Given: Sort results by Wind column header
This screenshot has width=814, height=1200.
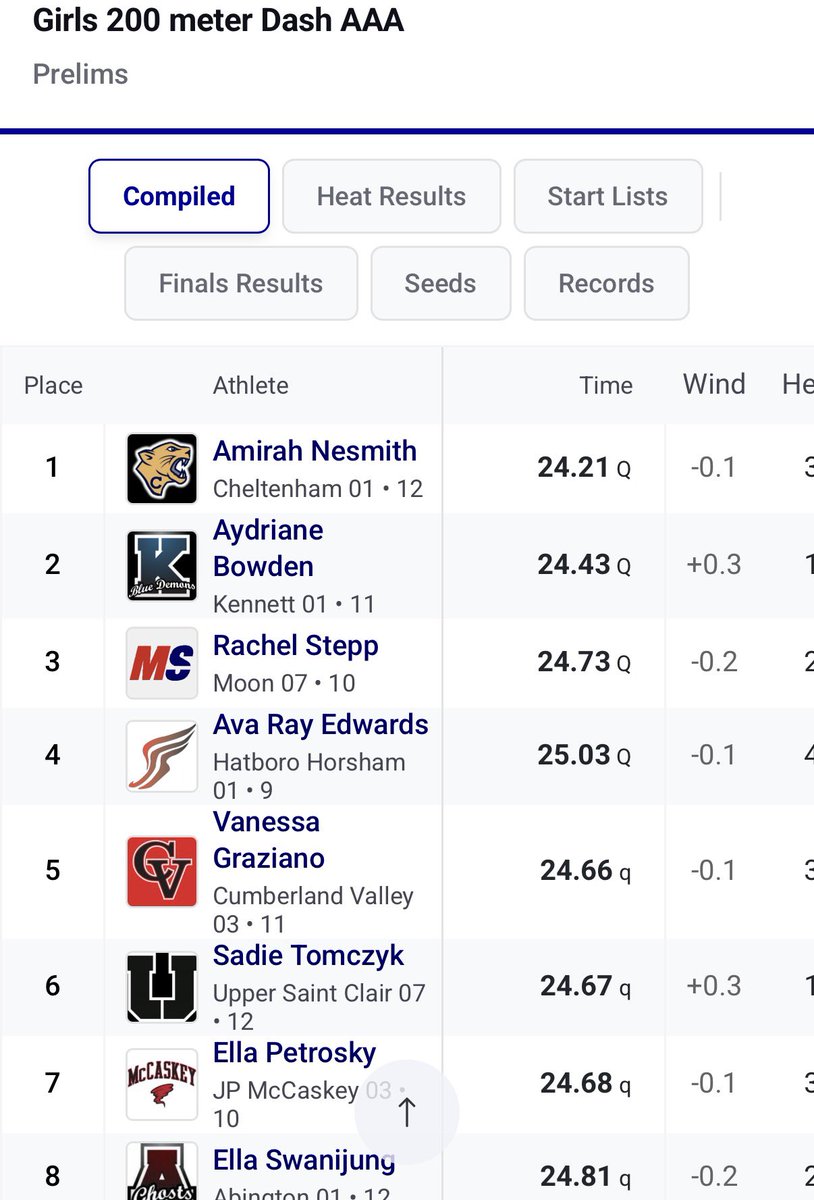Looking at the screenshot, I should [714, 384].
